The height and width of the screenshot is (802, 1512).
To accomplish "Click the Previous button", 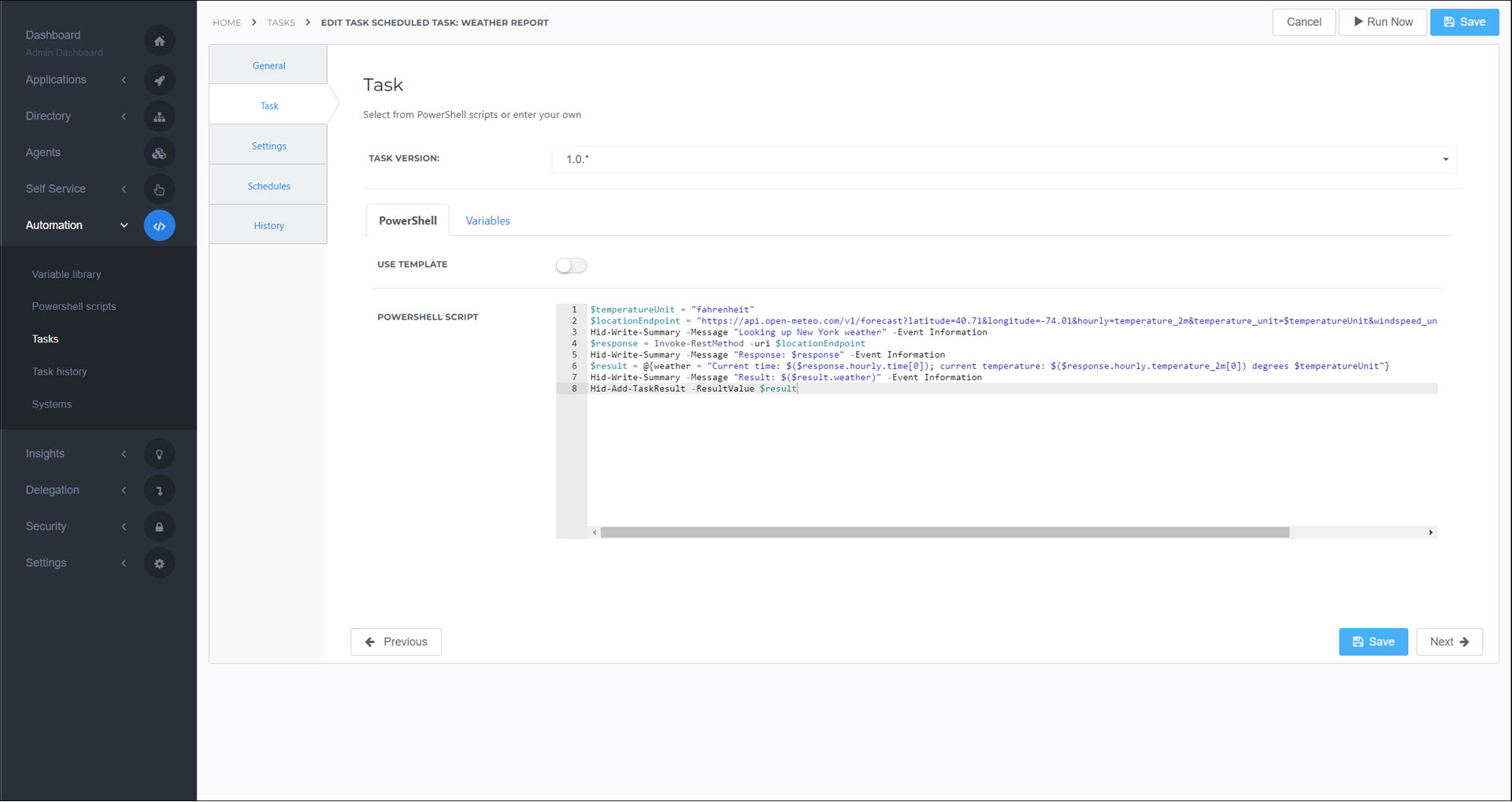I will click(396, 642).
